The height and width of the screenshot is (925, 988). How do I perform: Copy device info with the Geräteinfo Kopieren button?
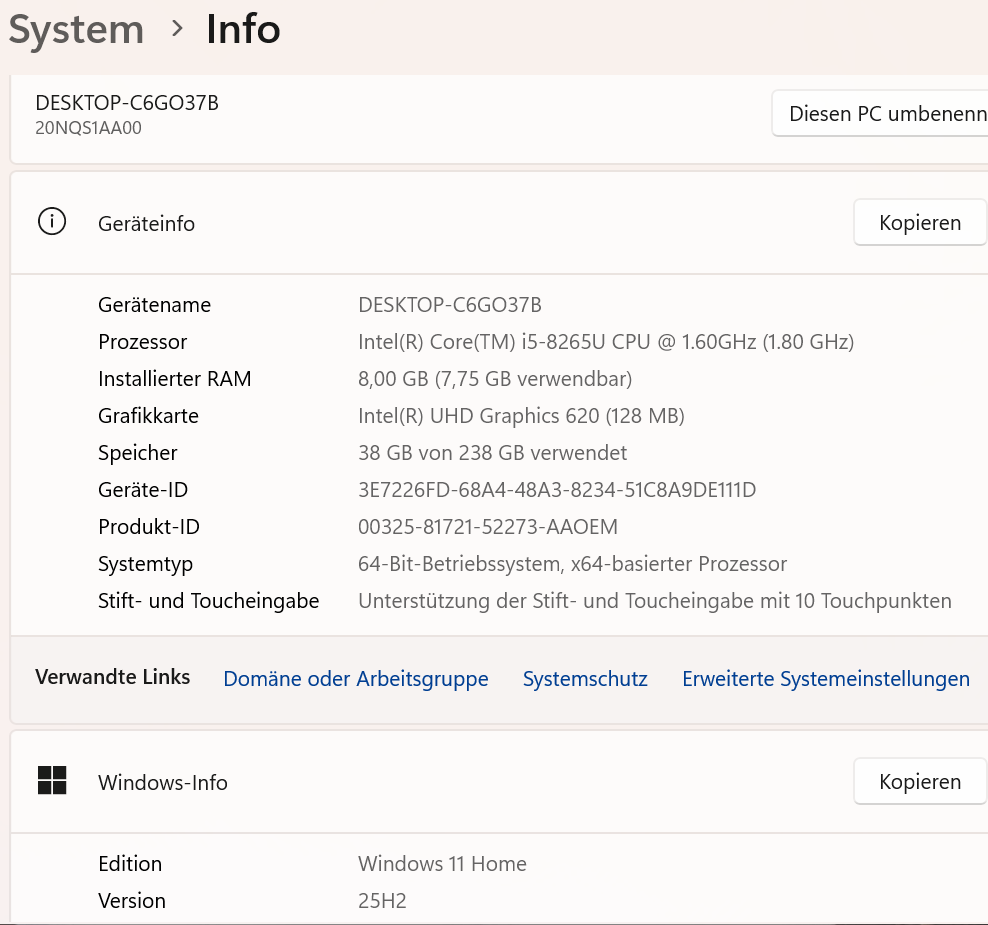[920, 222]
